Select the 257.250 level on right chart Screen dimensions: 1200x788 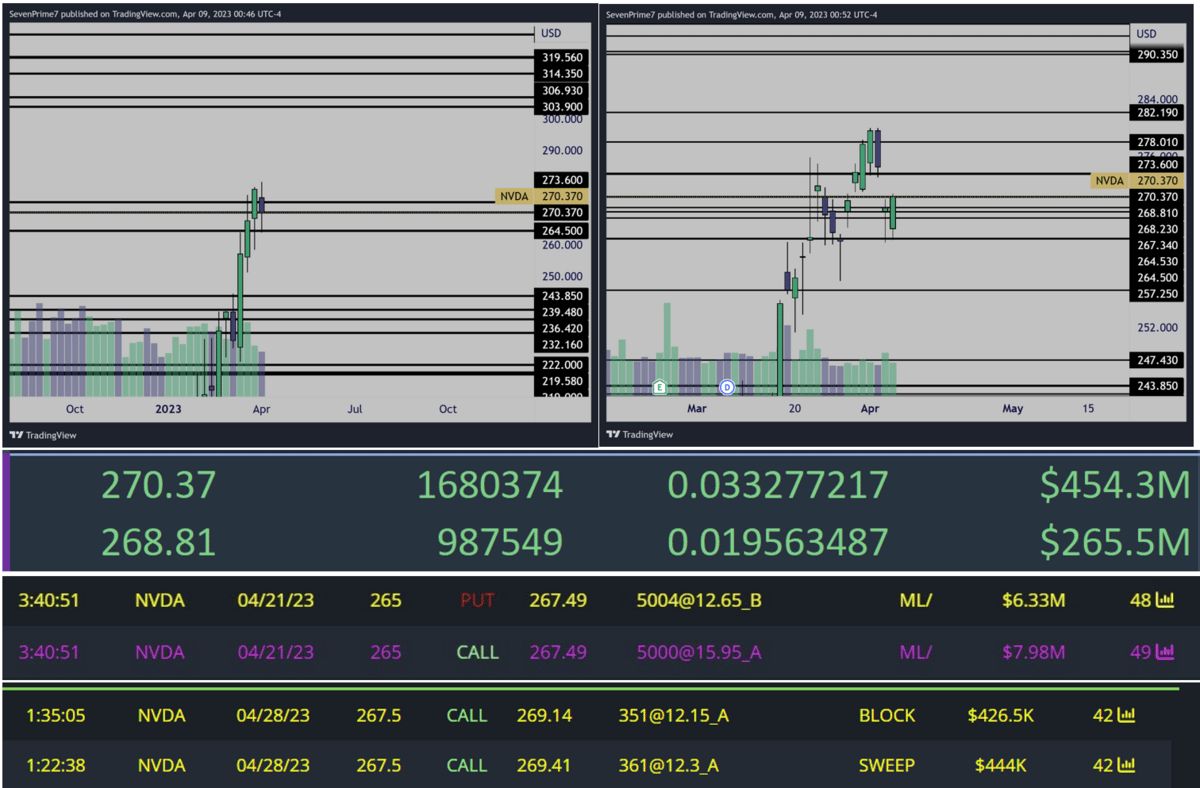point(1159,294)
